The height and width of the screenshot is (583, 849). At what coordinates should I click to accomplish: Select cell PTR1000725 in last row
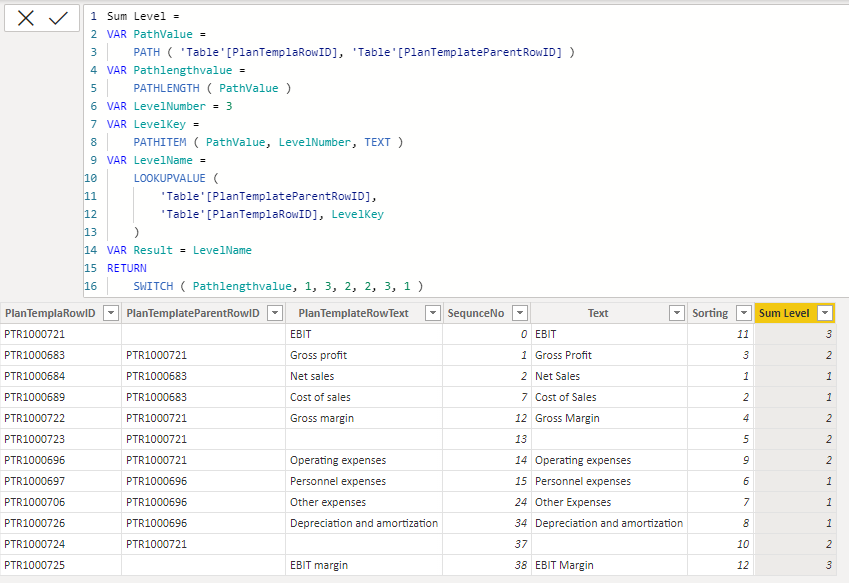(61, 565)
